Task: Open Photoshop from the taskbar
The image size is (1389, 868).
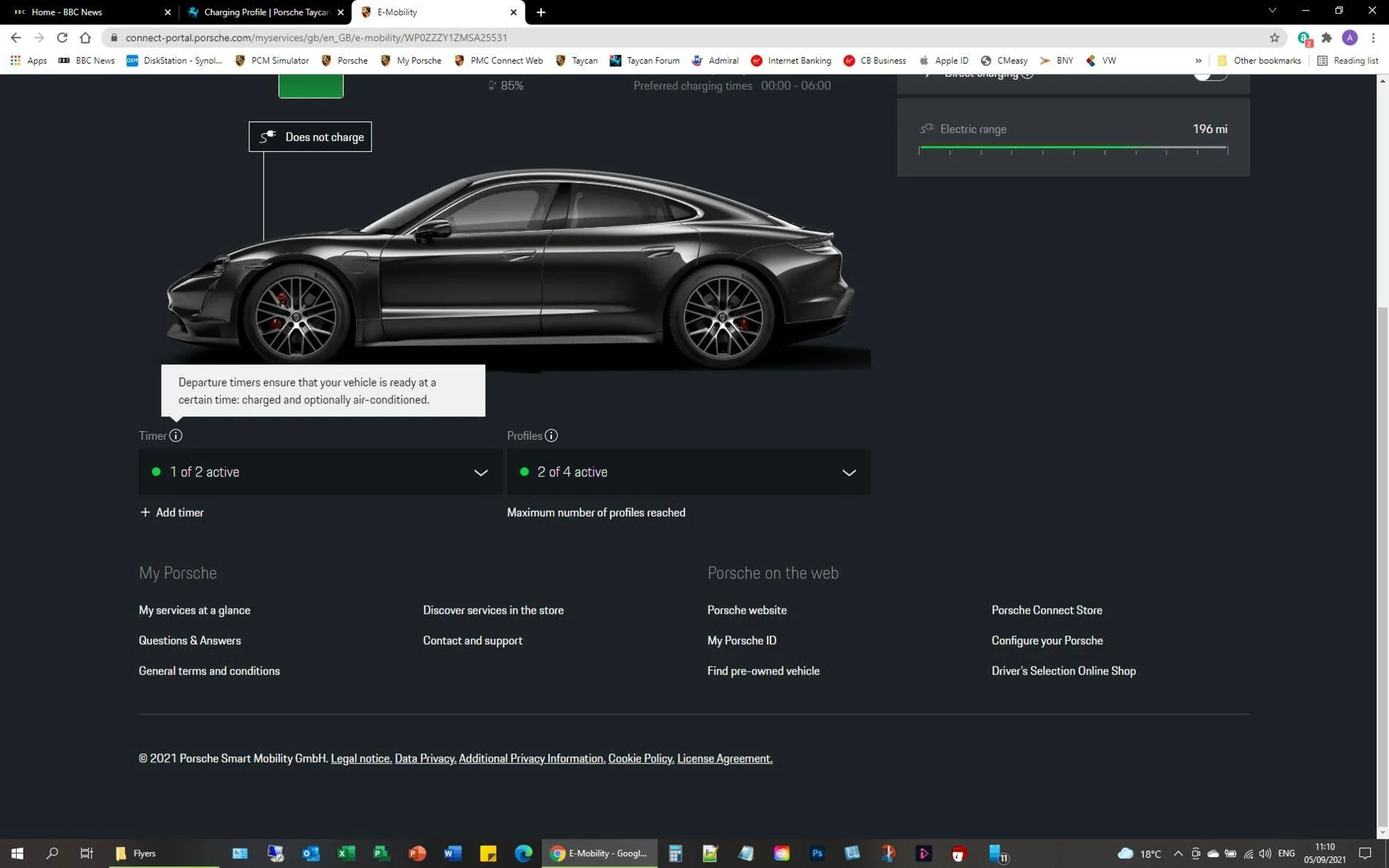Action: (817, 853)
